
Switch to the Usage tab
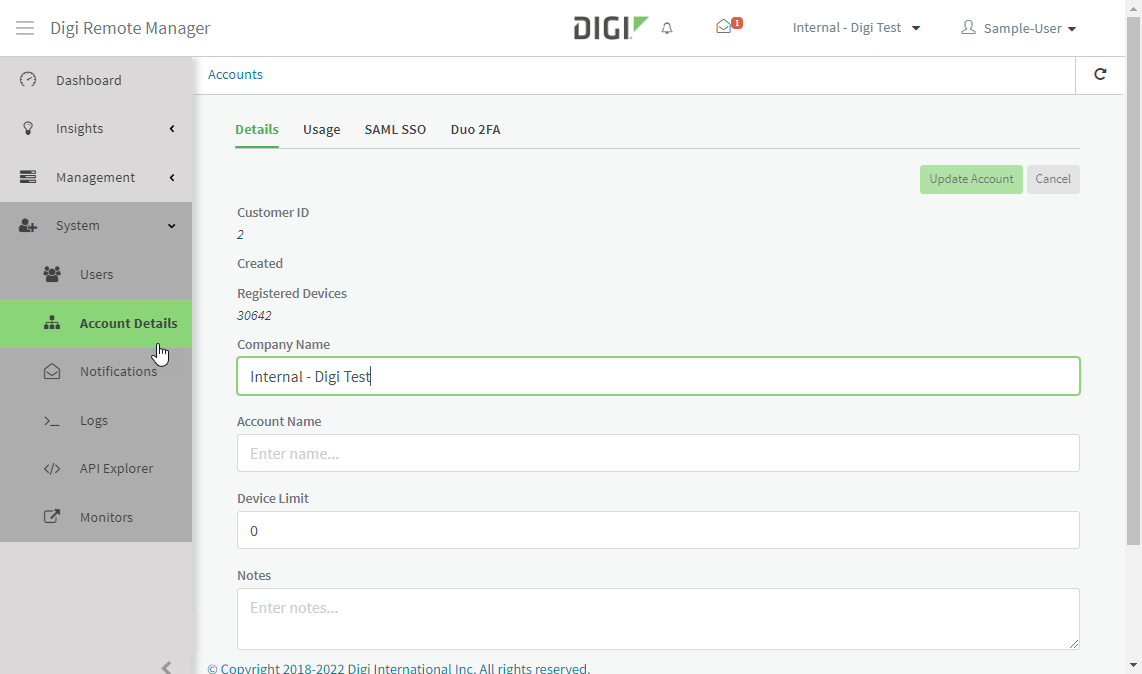[x=321, y=129]
